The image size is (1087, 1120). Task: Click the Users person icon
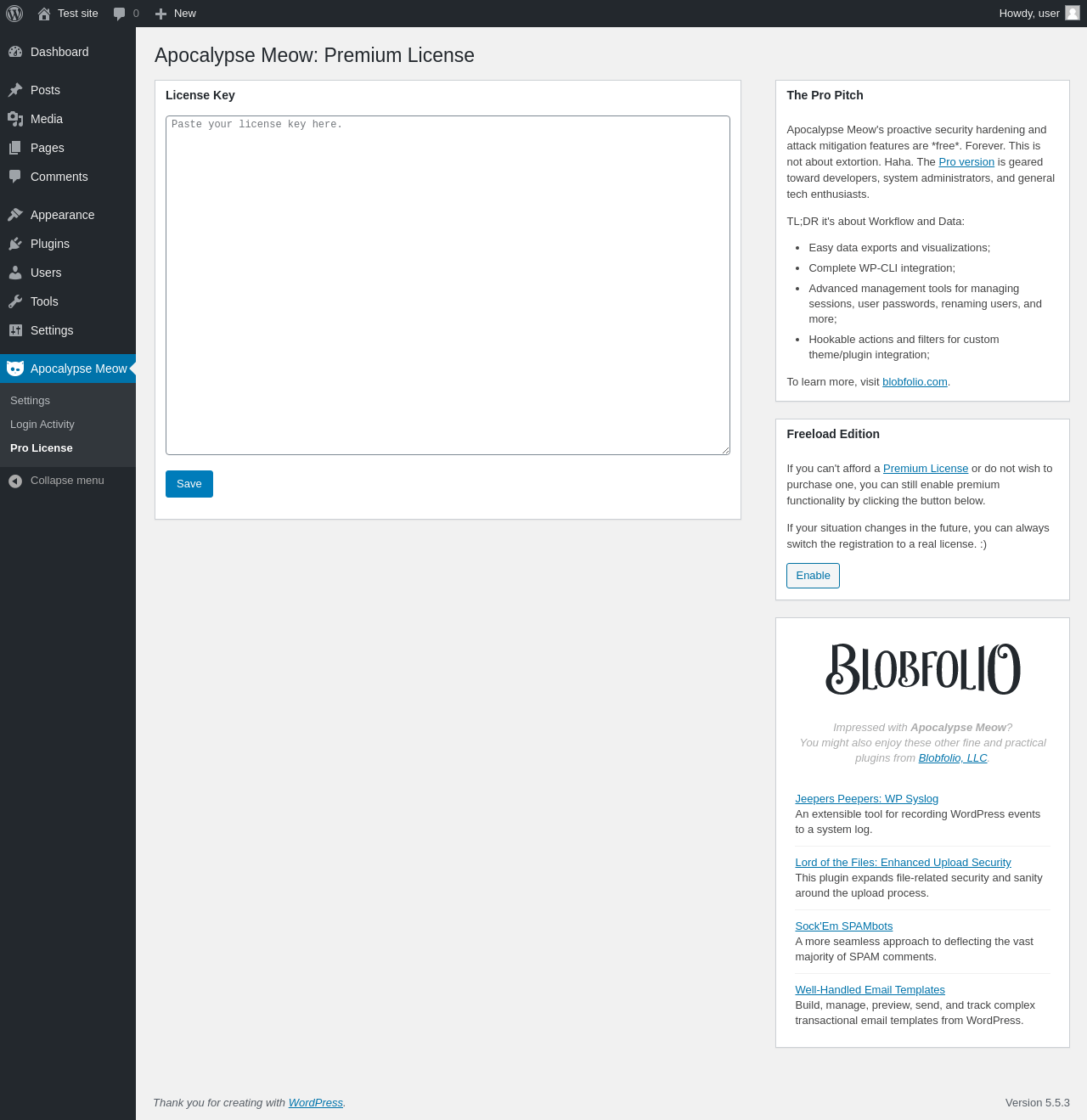pyautogui.click(x=15, y=273)
